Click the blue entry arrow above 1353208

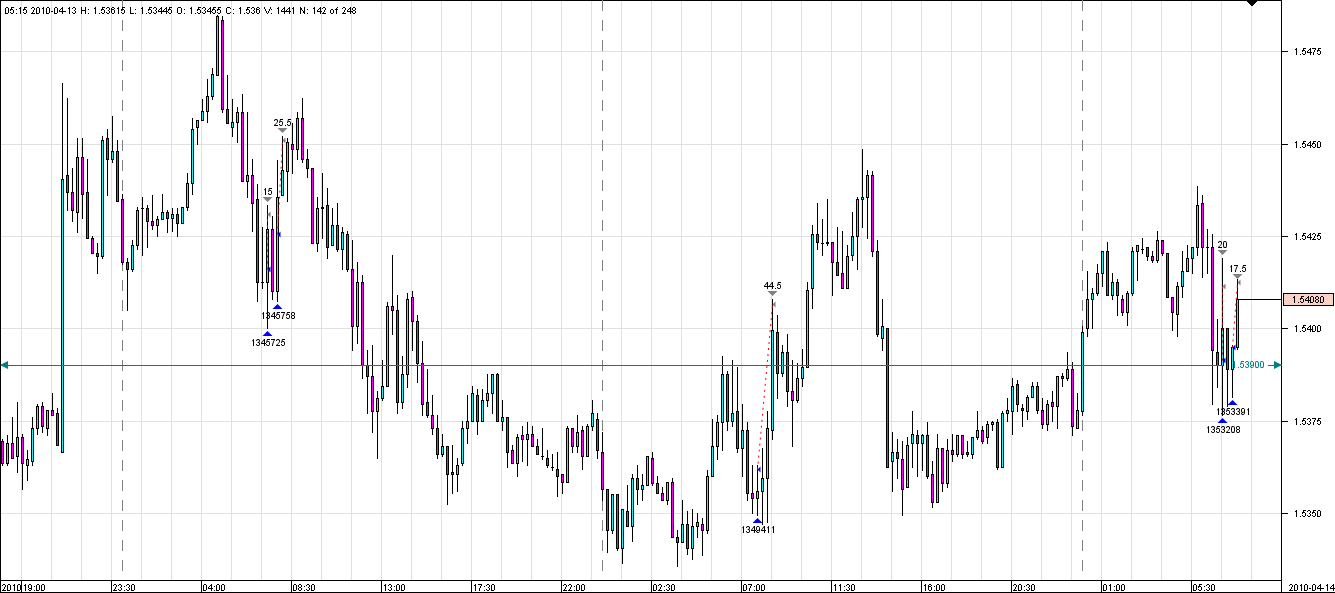1222,421
